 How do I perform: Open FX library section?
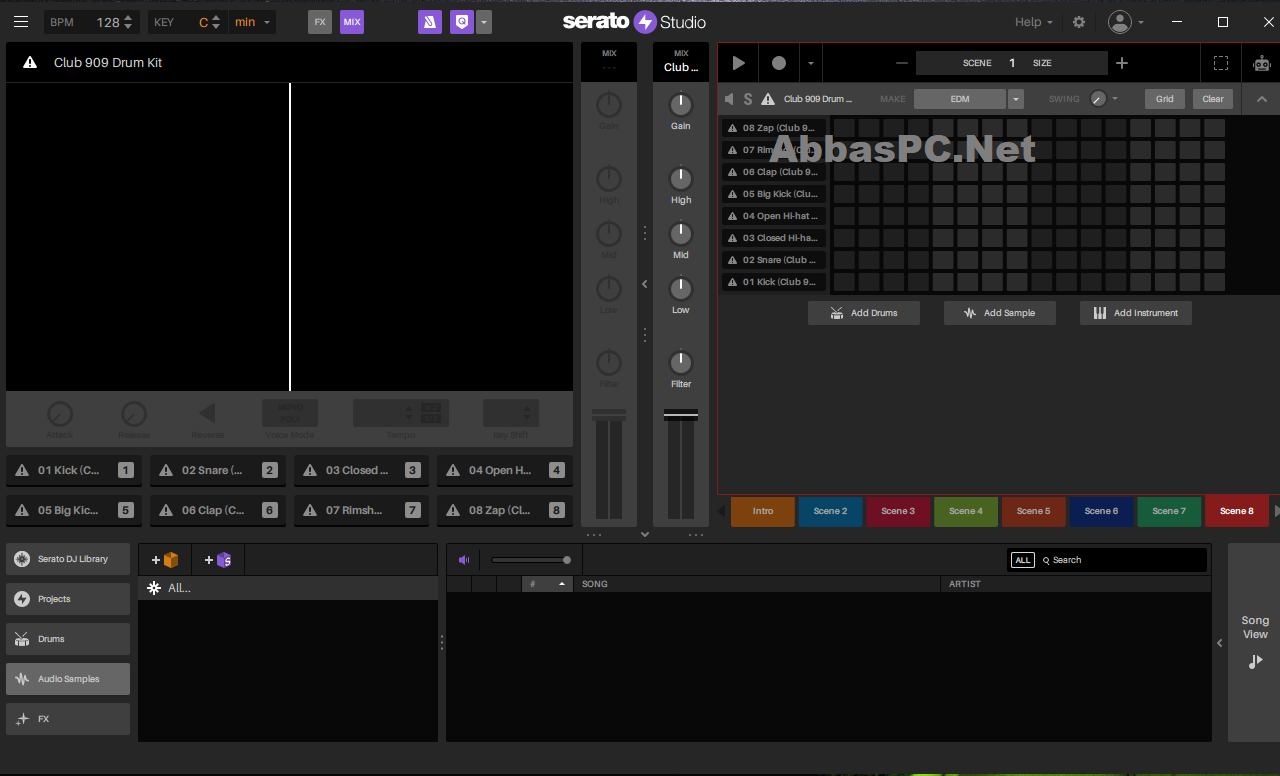click(x=68, y=719)
